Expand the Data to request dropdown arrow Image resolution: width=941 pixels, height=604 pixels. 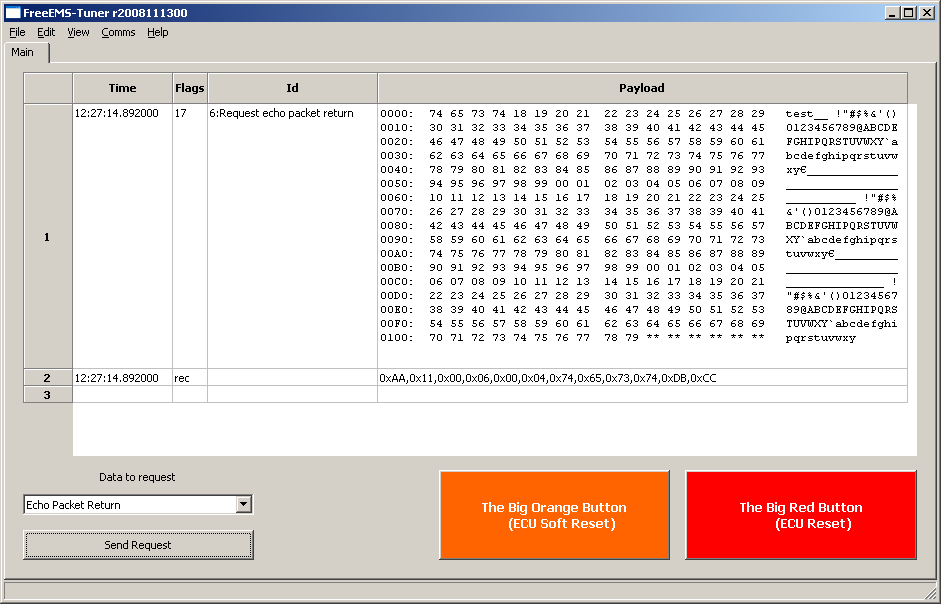(x=243, y=505)
